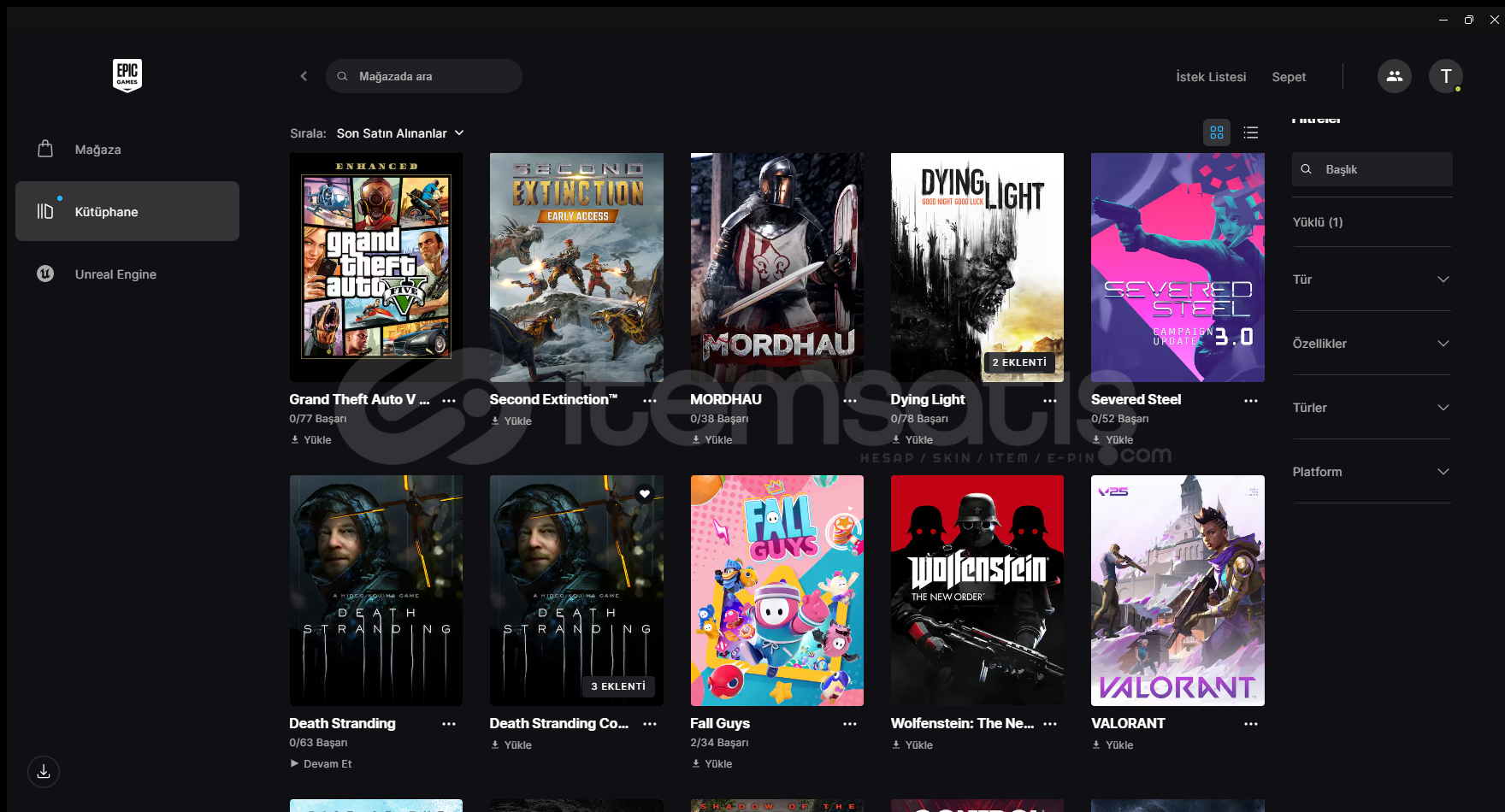Viewport: 1505px width, 812px height.
Task: Open options menu for Death Stranding Co...
Action: pos(650,724)
